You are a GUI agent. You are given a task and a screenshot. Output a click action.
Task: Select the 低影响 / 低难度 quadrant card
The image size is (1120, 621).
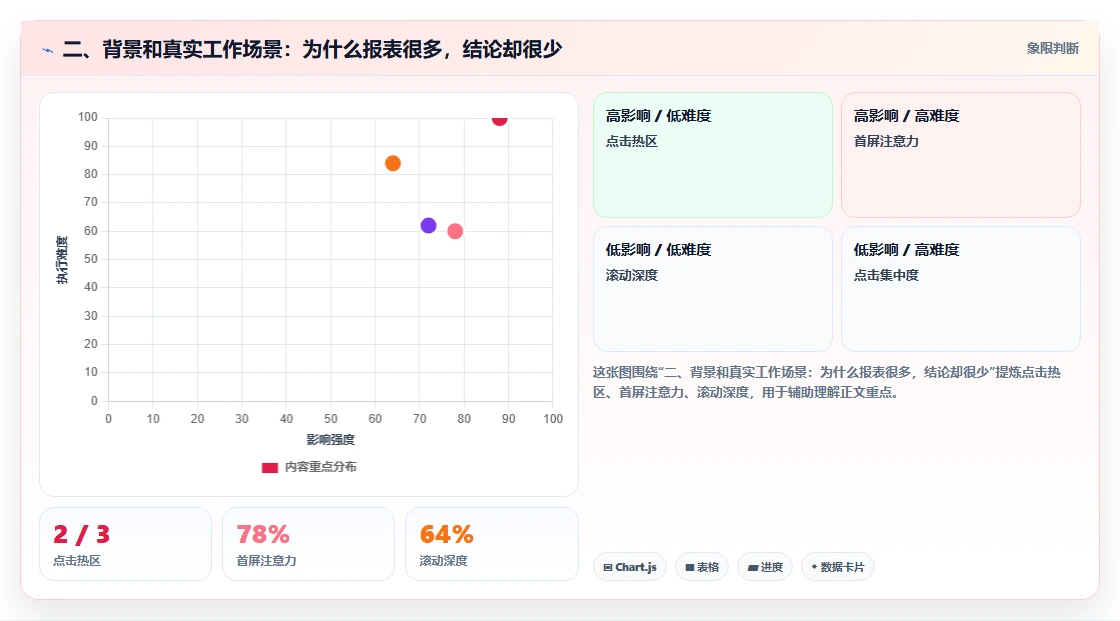click(713, 289)
